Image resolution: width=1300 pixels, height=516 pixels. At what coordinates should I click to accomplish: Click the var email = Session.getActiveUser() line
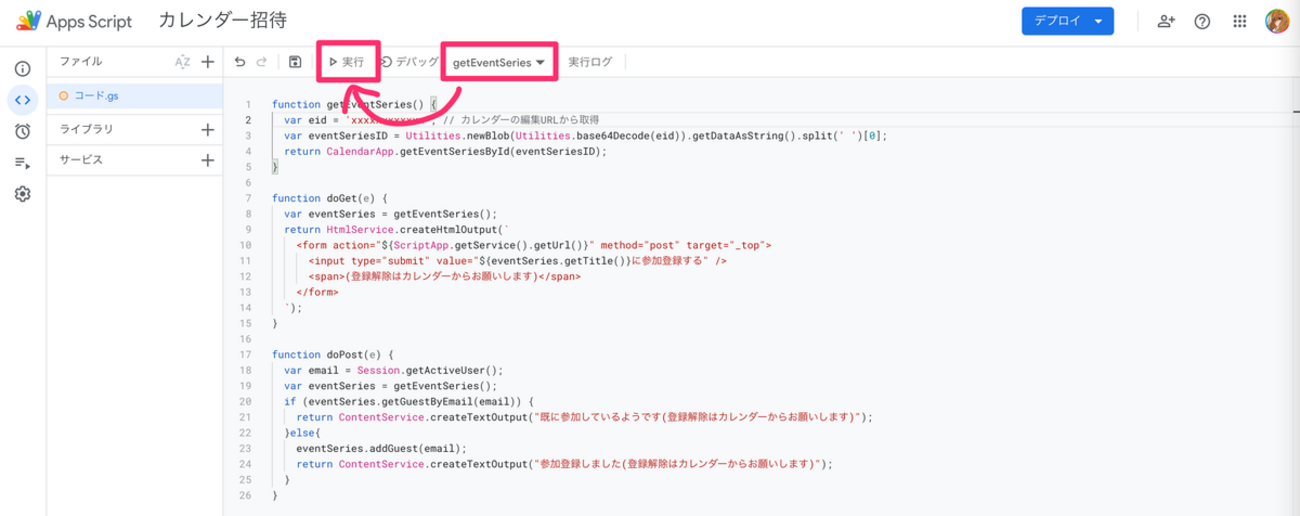point(392,369)
